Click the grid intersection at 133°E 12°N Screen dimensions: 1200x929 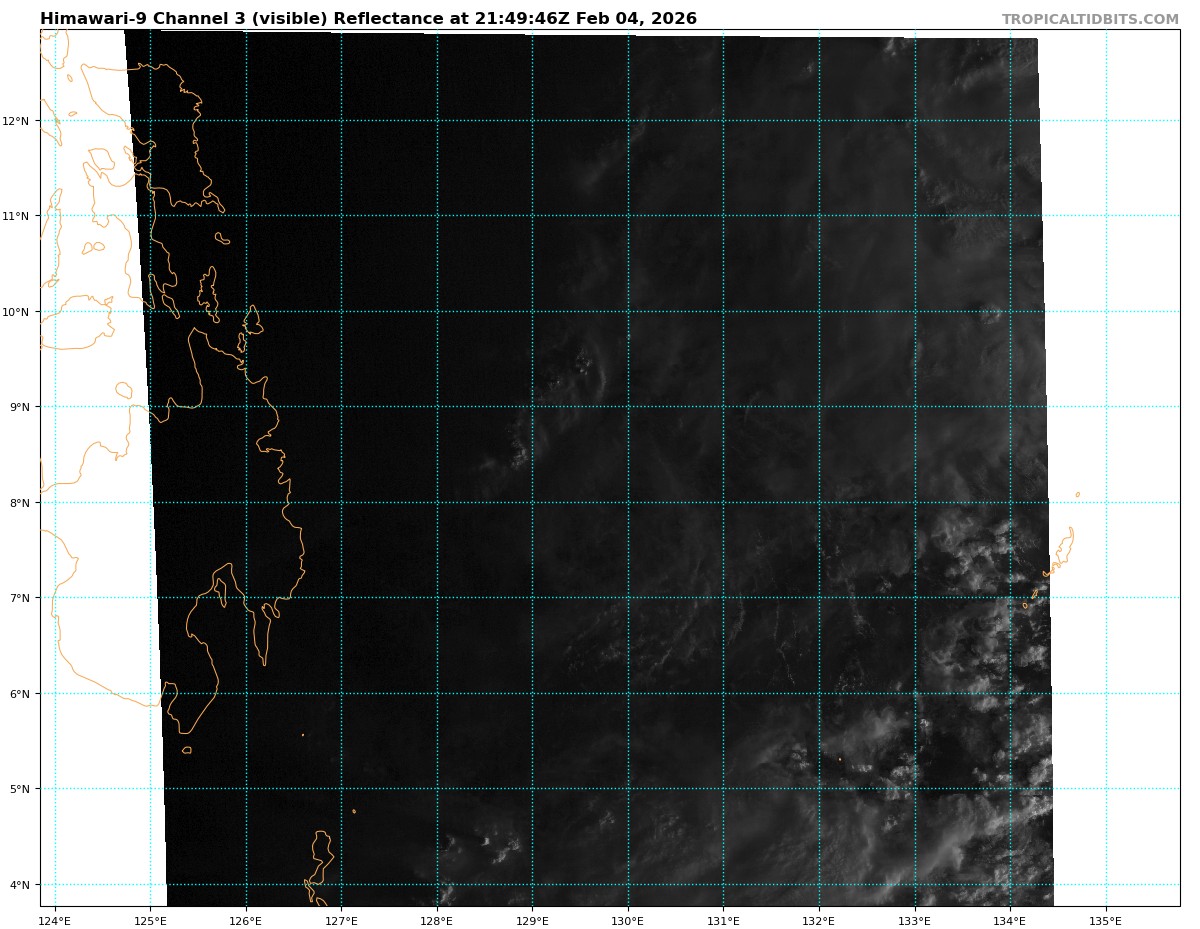[915, 121]
